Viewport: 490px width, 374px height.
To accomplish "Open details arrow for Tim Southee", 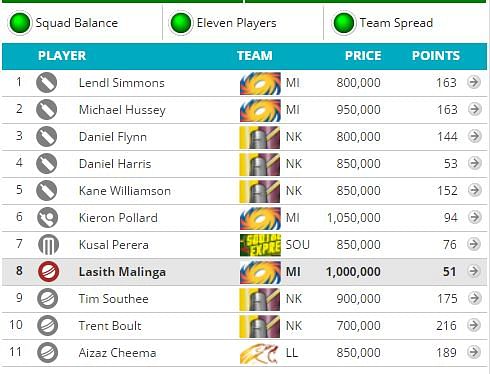I will click(474, 298).
